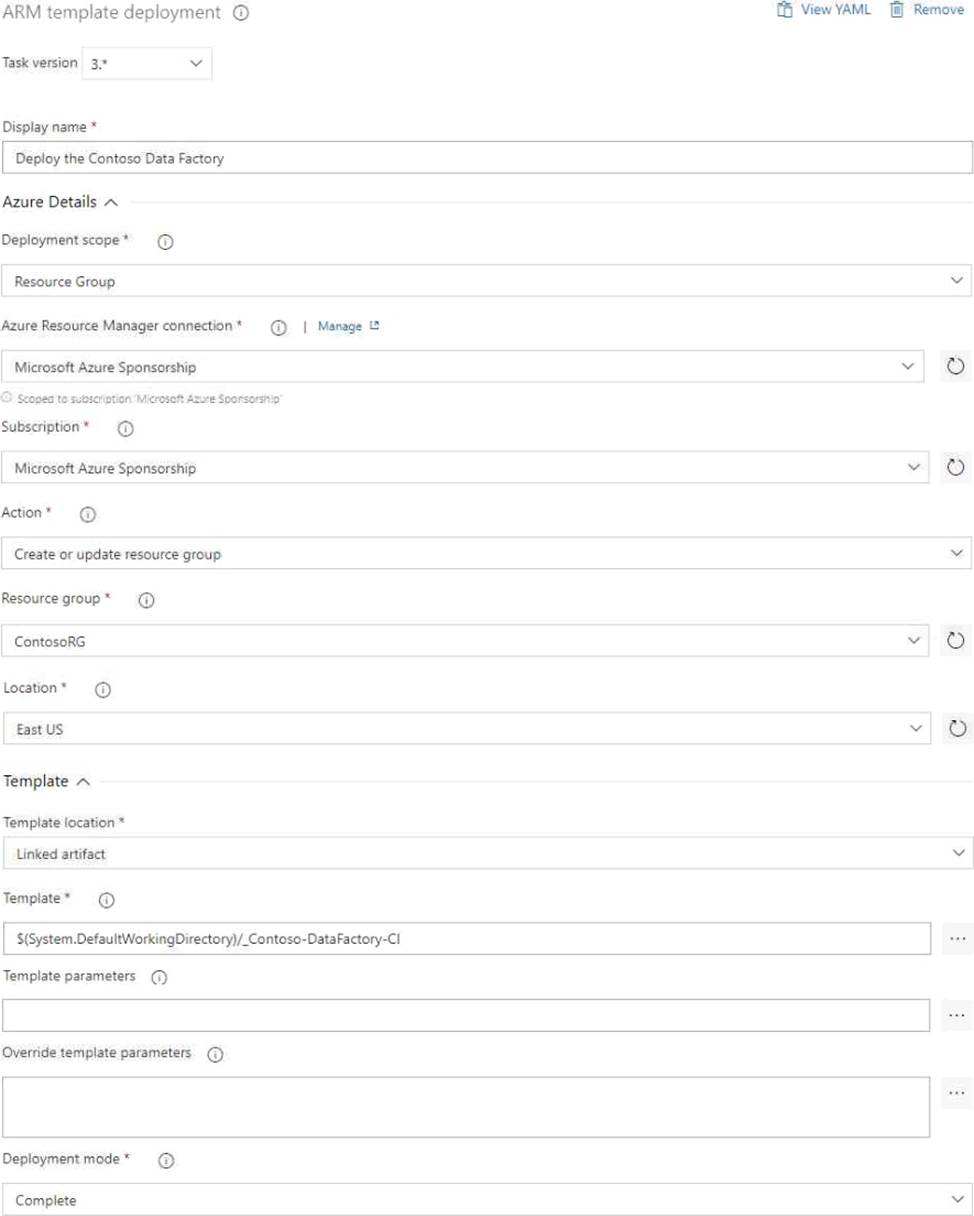Image resolution: width=974 pixels, height=1216 pixels.
Task: Browse for Template file using ellipsis button
Action: (956, 938)
